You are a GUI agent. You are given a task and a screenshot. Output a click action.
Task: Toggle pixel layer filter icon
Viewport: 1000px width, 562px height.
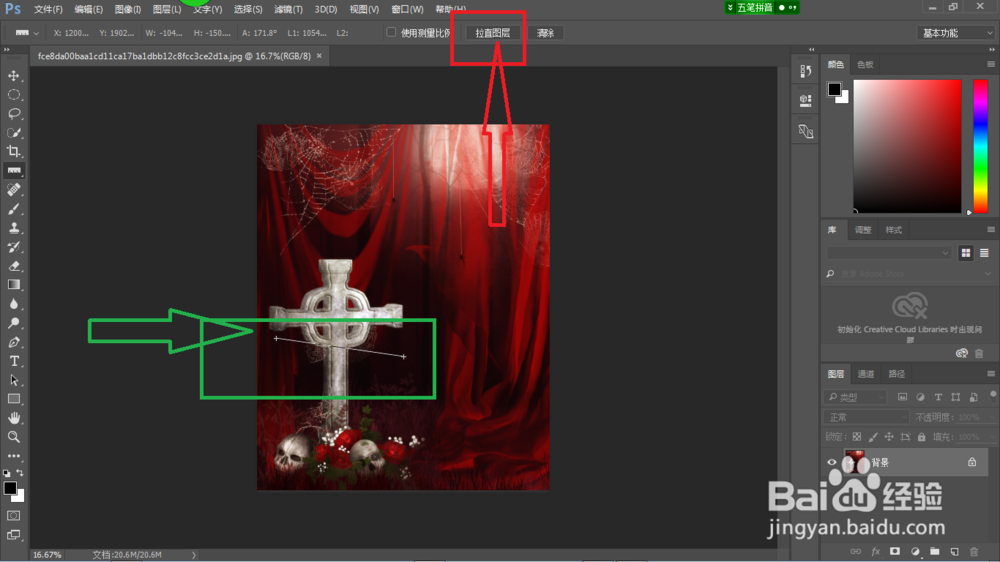click(x=902, y=397)
